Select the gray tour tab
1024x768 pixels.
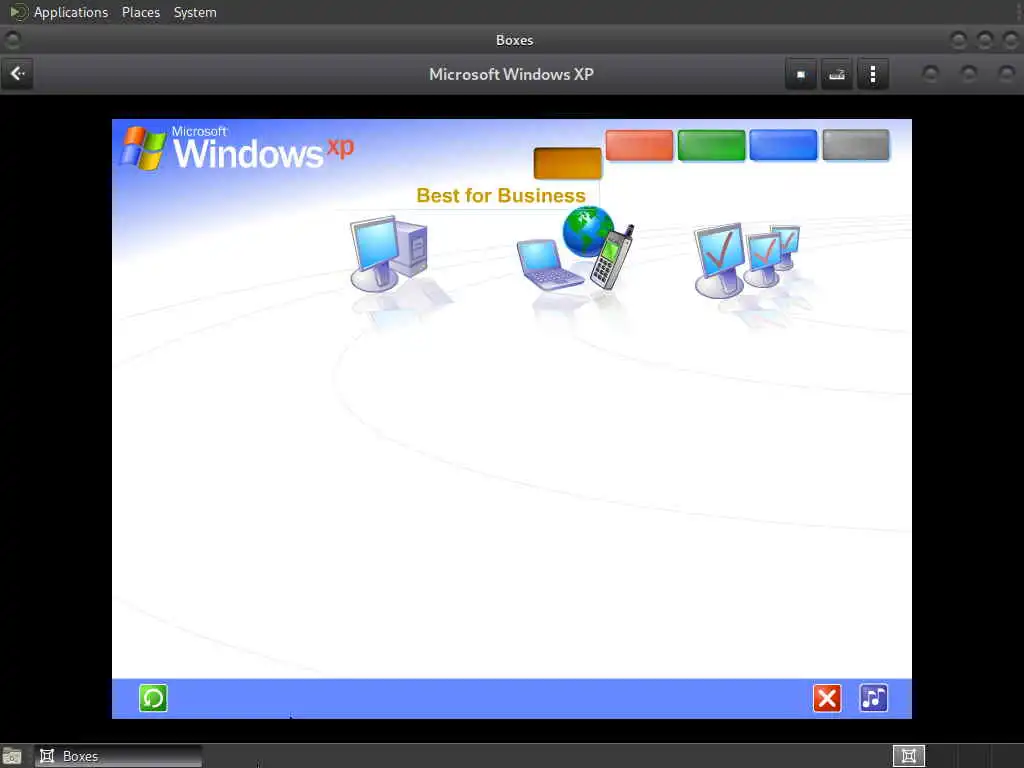coord(856,145)
